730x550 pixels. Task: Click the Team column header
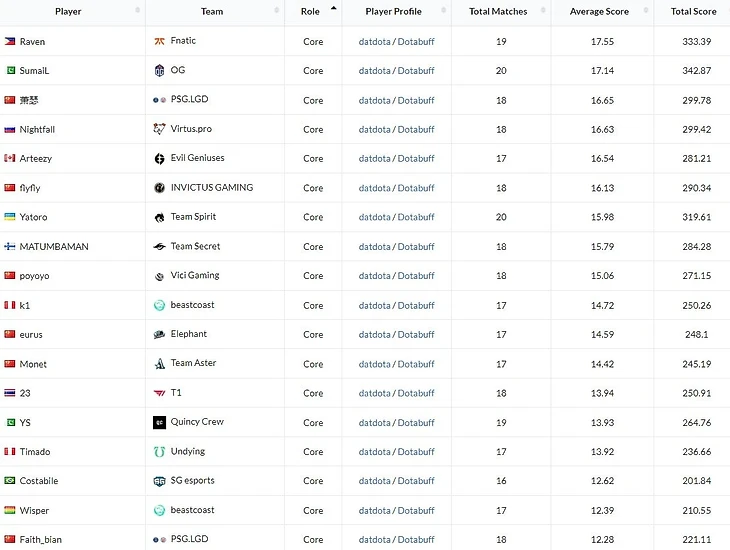(x=212, y=12)
